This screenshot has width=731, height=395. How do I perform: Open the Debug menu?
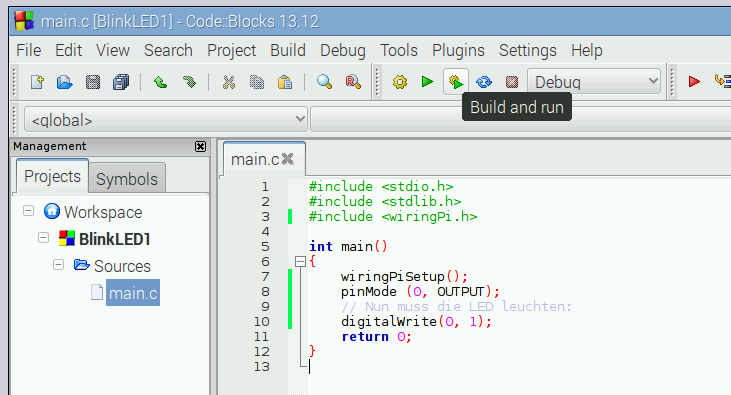(343, 50)
